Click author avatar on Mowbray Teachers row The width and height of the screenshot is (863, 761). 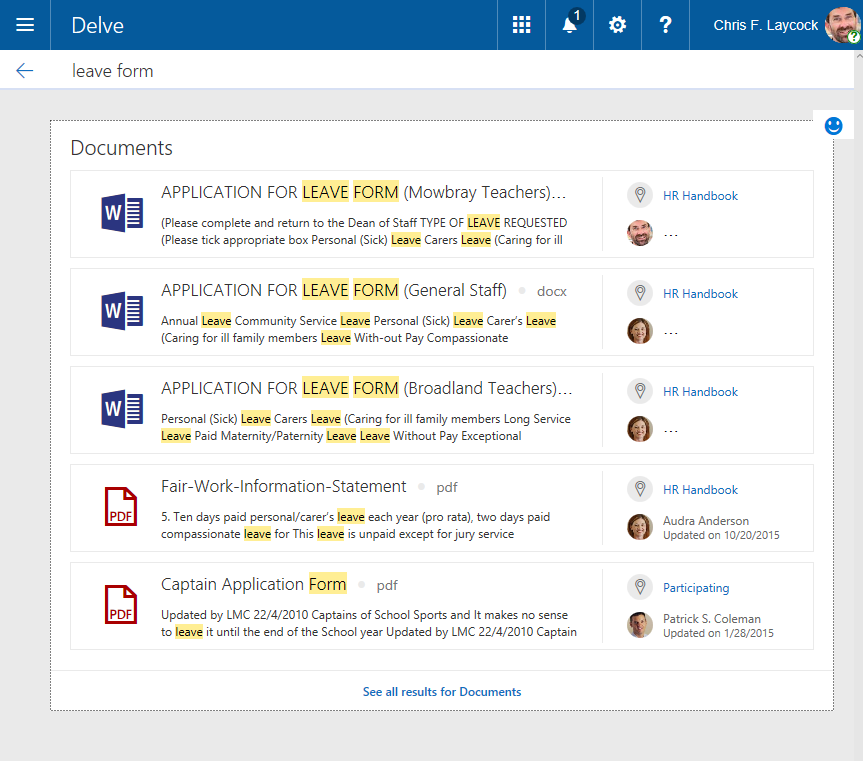(x=640, y=233)
